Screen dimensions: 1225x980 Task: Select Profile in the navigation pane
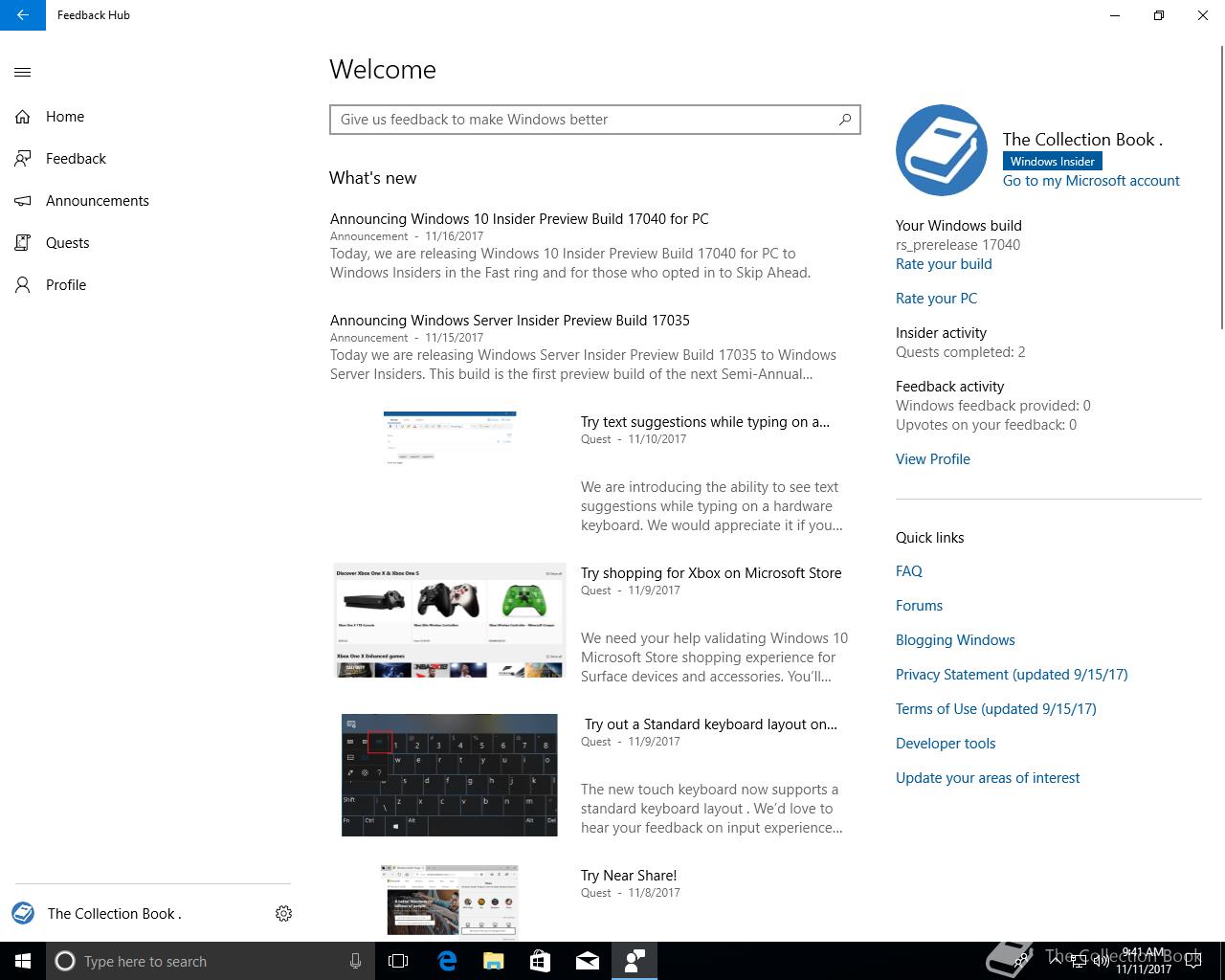pyautogui.click(x=66, y=285)
